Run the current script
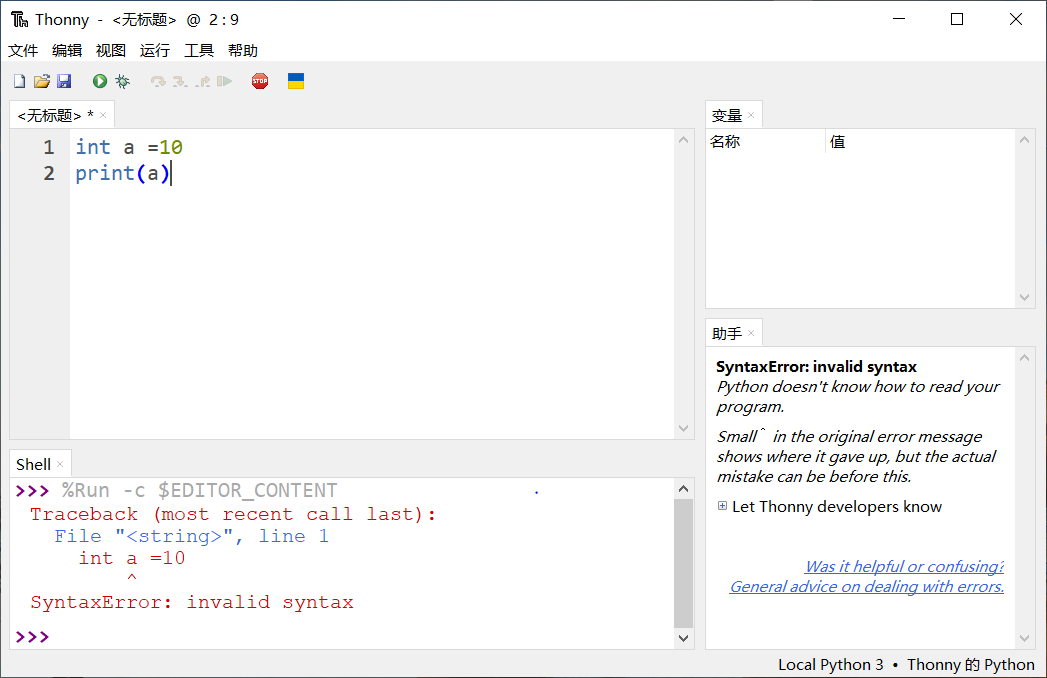The height and width of the screenshot is (678, 1047). [x=98, y=81]
